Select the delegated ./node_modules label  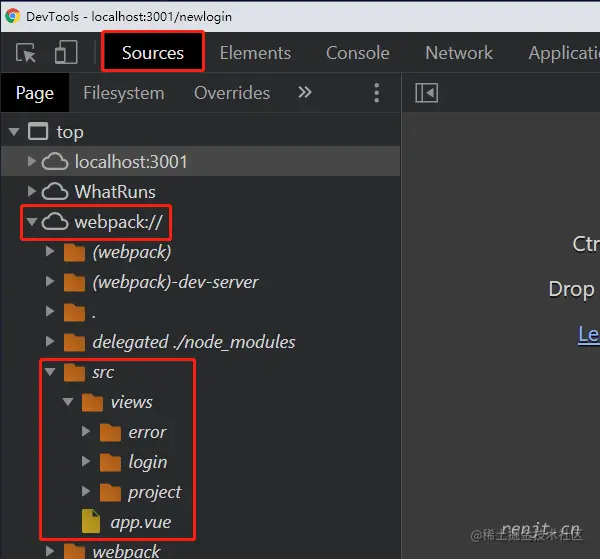point(194,342)
